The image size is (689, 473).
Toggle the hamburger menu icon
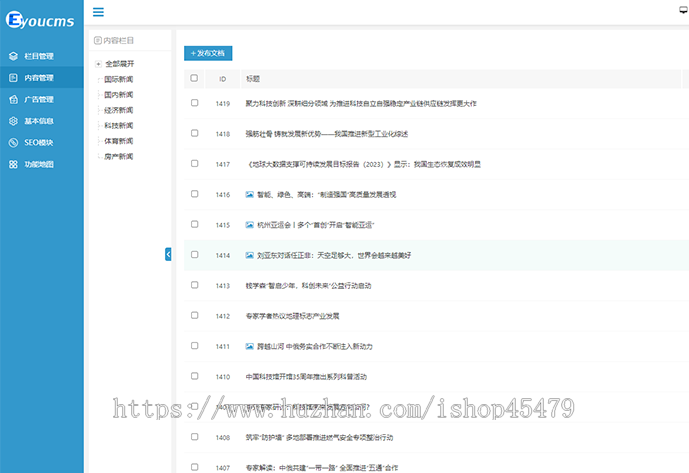click(x=98, y=12)
